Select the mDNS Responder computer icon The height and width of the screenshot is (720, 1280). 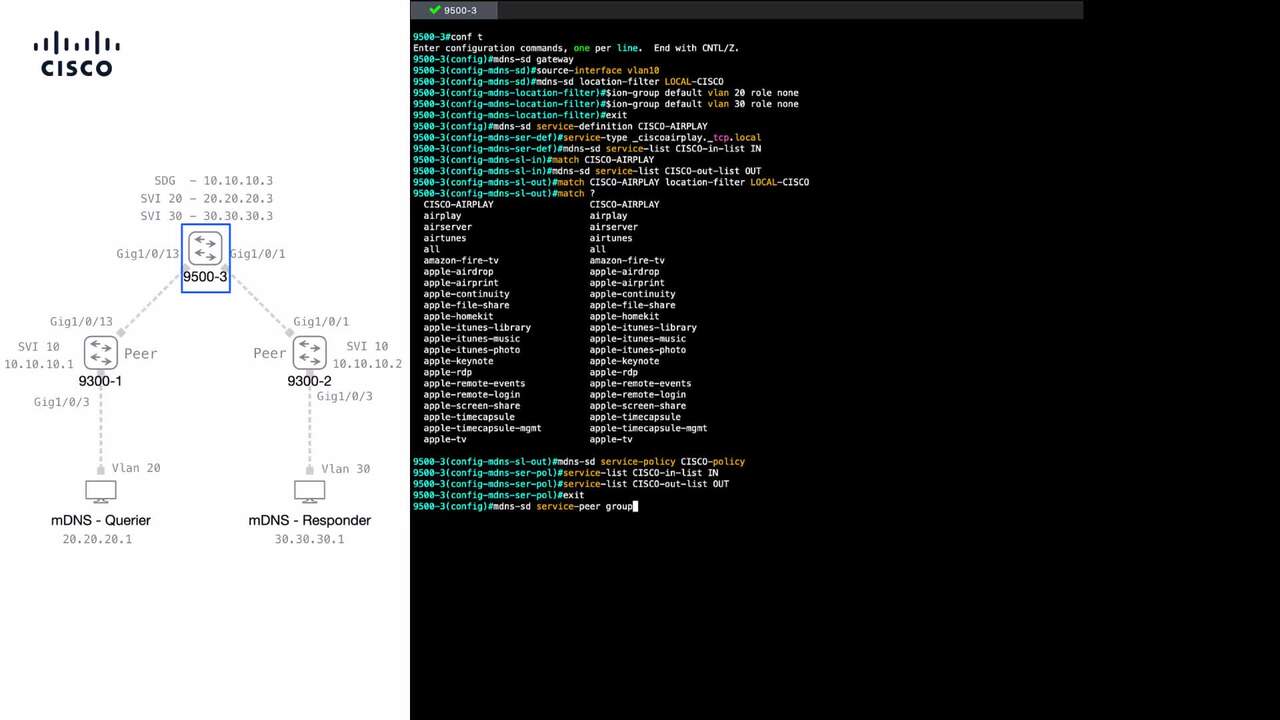tap(309, 493)
